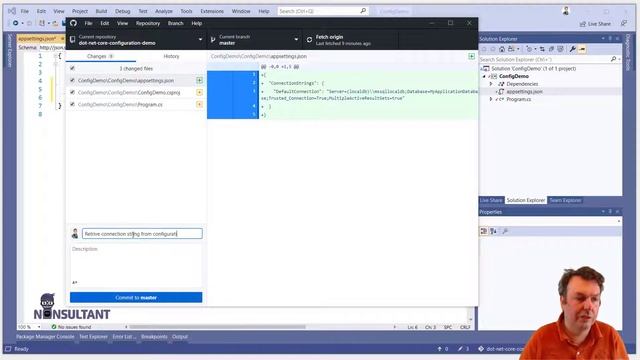640x360 pixels.
Task: Click the Live Share button
Action: pos(595,24)
